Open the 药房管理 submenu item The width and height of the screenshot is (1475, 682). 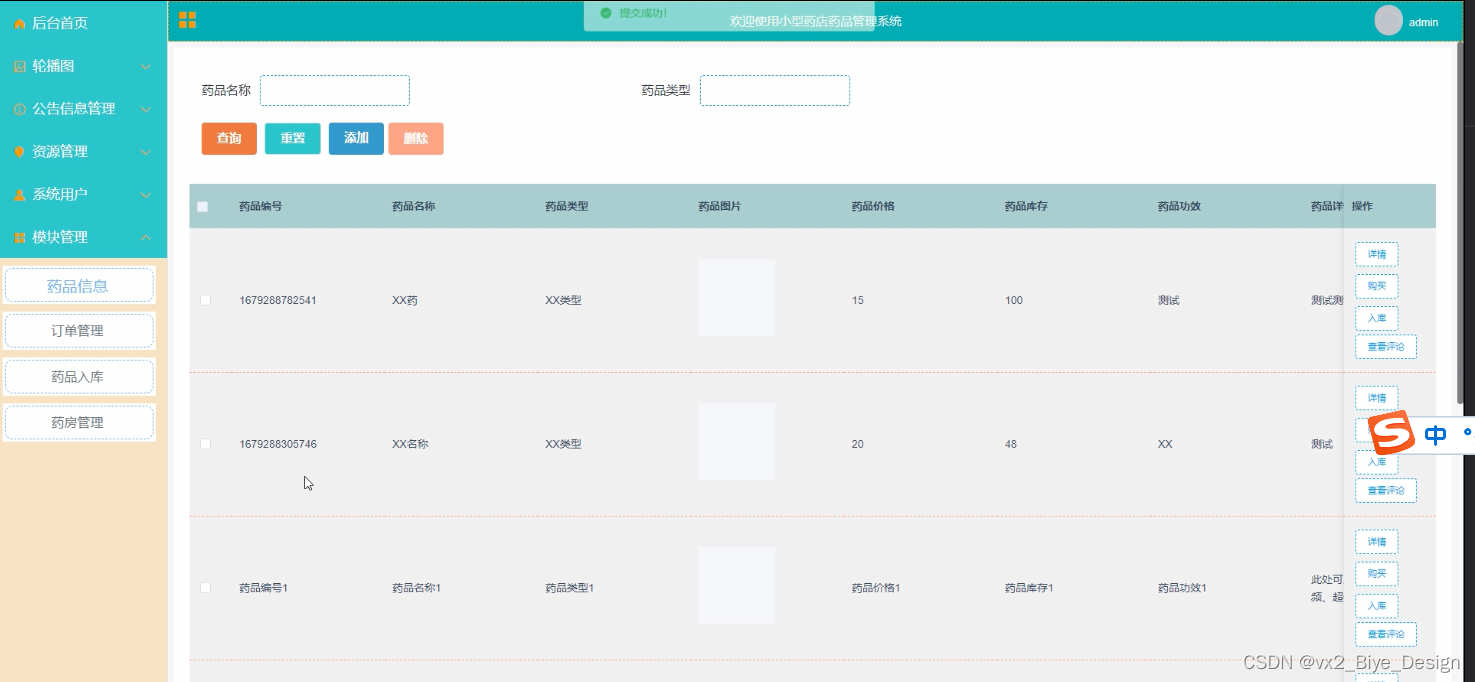click(x=79, y=423)
